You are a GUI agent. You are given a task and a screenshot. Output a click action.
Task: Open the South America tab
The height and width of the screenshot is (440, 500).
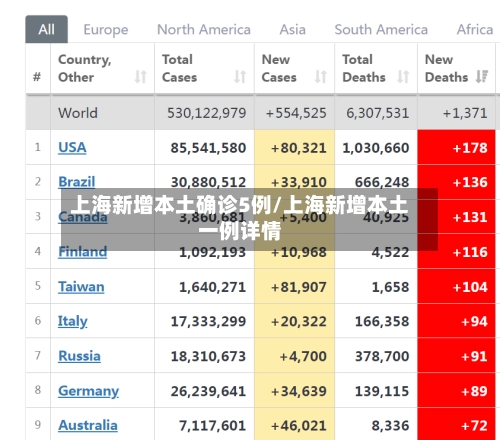[381, 30]
